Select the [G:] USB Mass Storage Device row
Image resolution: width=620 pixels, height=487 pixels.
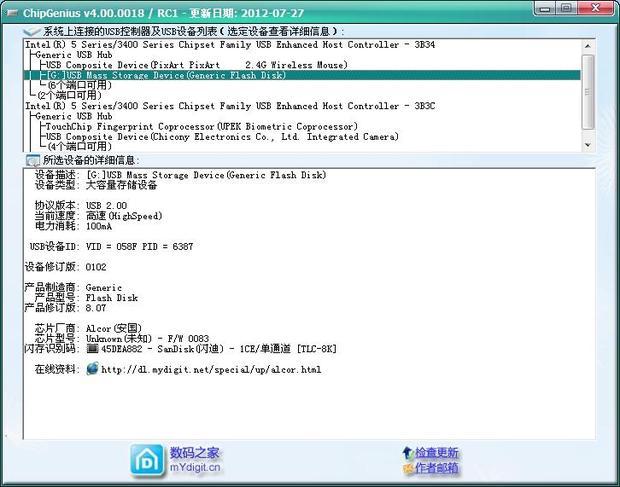[x=302, y=75]
